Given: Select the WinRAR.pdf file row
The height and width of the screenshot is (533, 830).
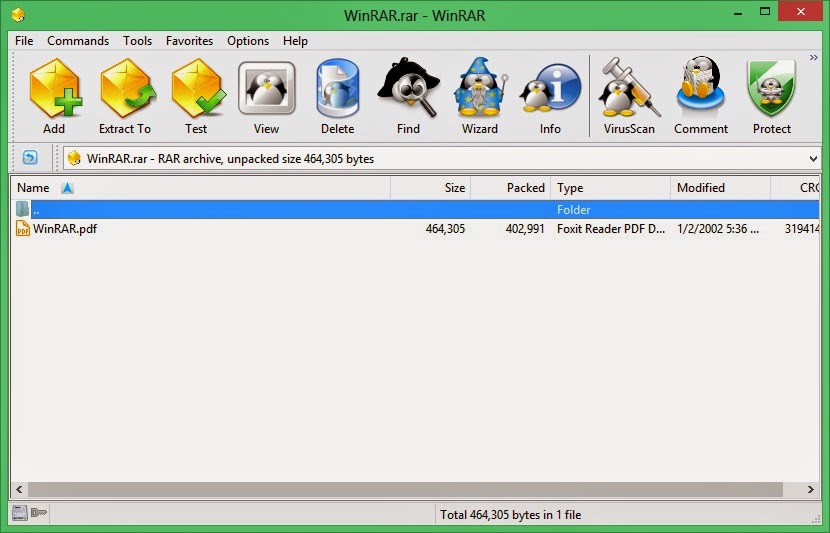Looking at the screenshot, I should (416, 229).
